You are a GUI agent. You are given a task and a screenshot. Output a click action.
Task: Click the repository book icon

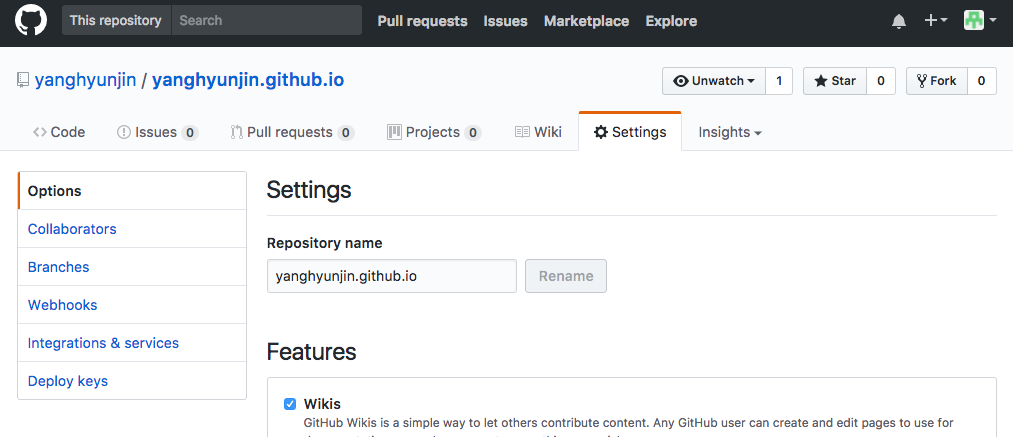coord(23,80)
